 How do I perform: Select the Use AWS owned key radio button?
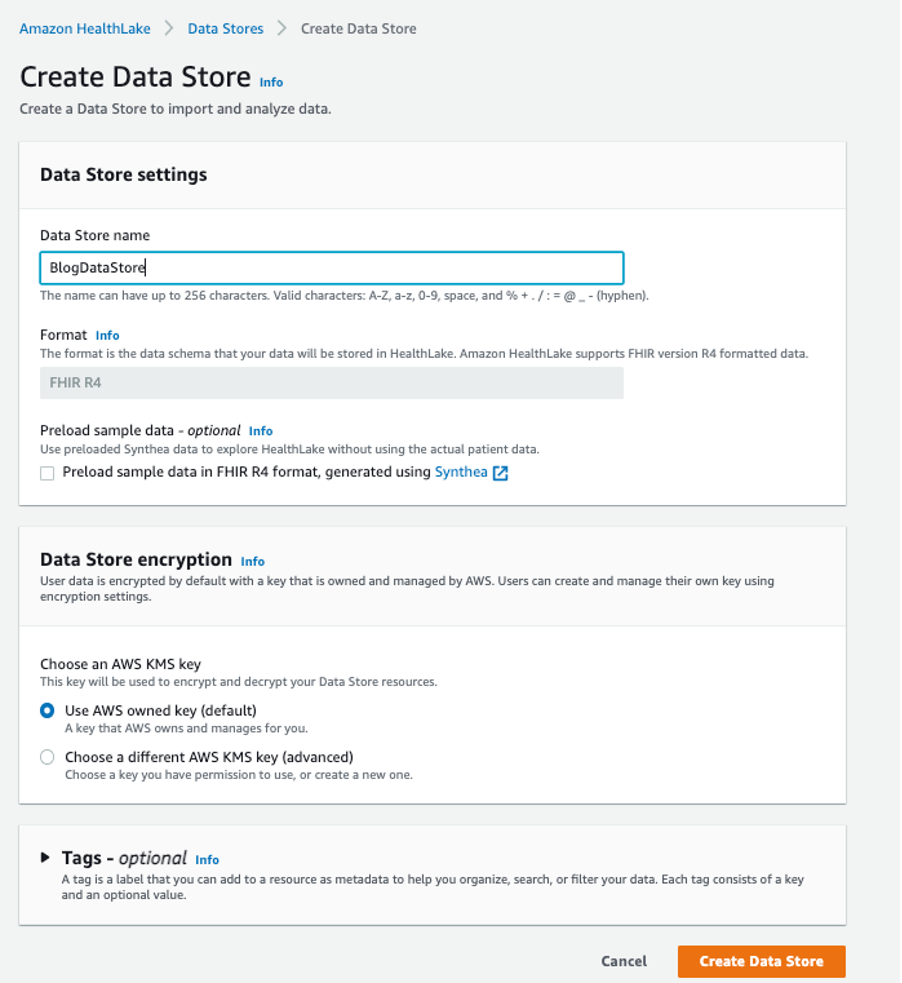point(47,710)
